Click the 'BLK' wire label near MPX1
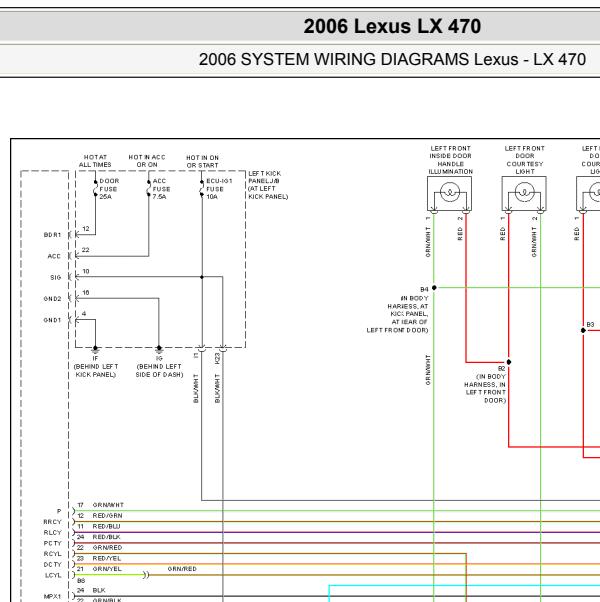 99,590
